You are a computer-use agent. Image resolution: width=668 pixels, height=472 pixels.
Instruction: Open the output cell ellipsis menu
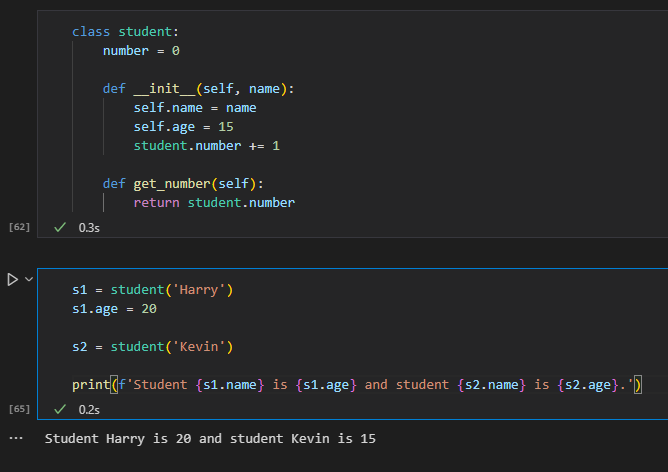16,438
